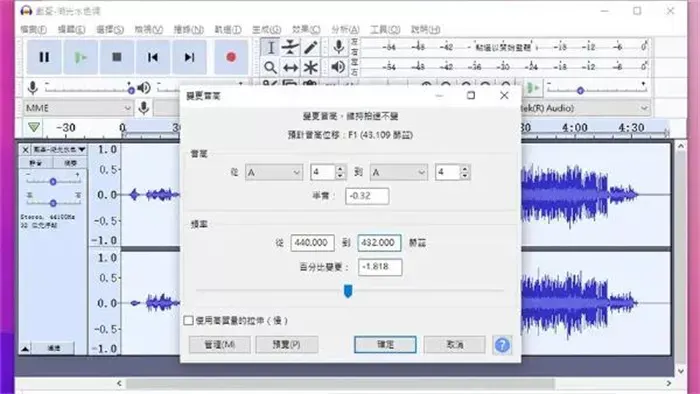Adjust the recording volume slider knob
Screen dimensions: 700x394
[131, 91]
